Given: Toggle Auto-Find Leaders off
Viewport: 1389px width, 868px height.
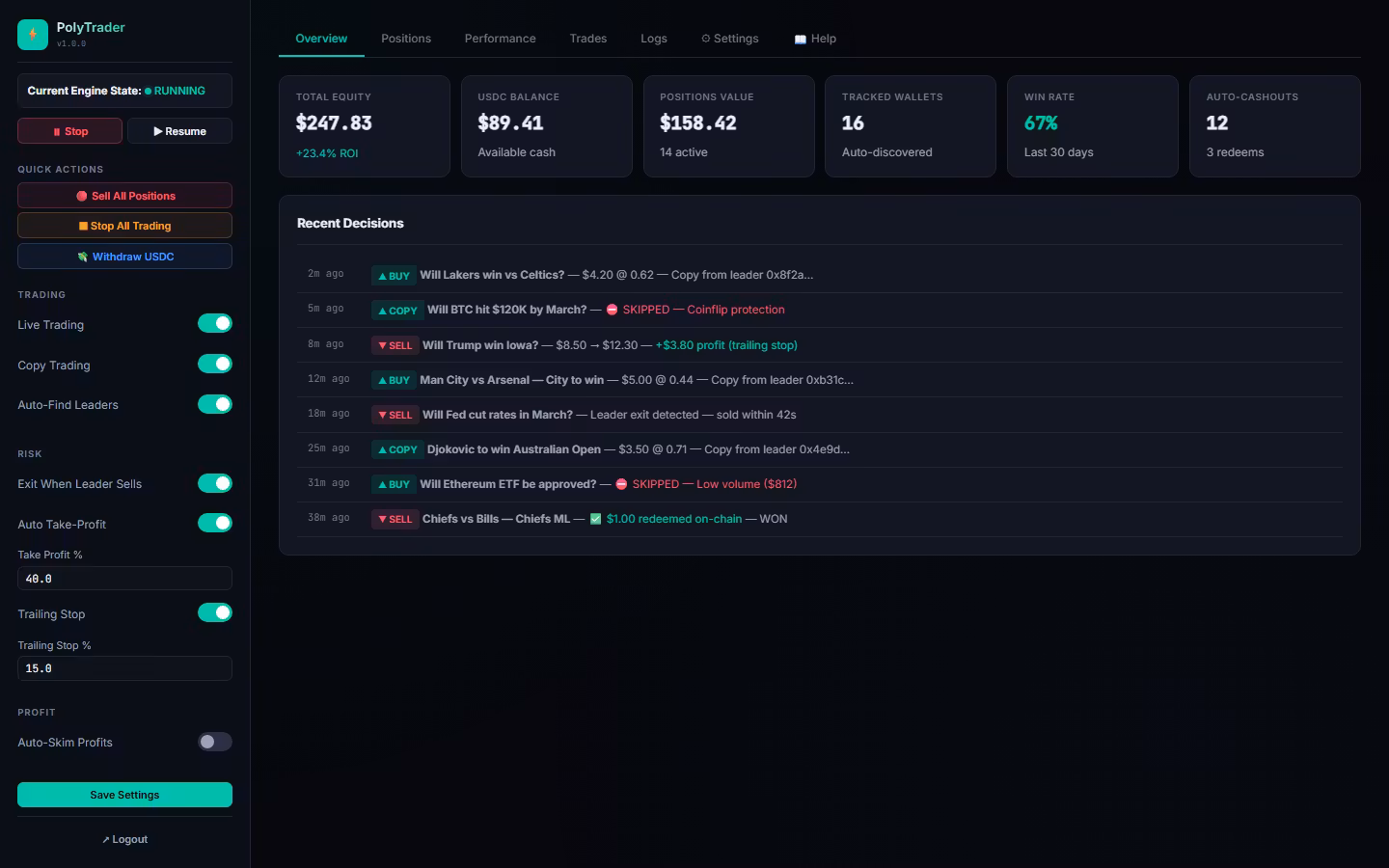Looking at the screenshot, I should coord(215,404).
